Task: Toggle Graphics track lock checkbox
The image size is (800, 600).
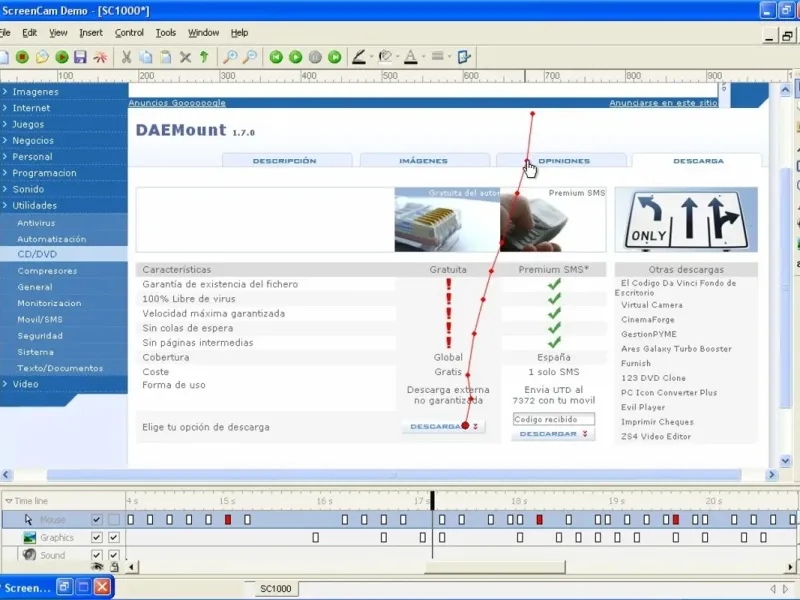Action: tap(114, 537)
